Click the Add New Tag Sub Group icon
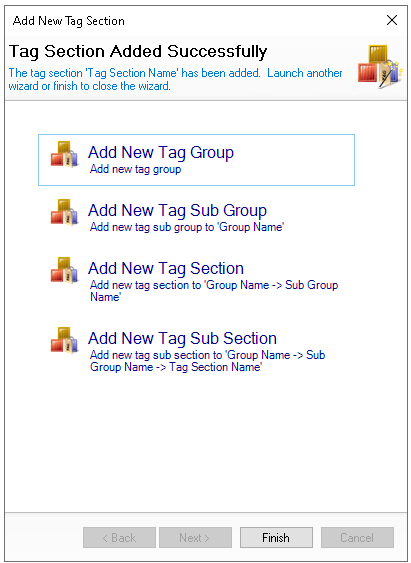Screen dimensions: 411x563 pos(64,213)
